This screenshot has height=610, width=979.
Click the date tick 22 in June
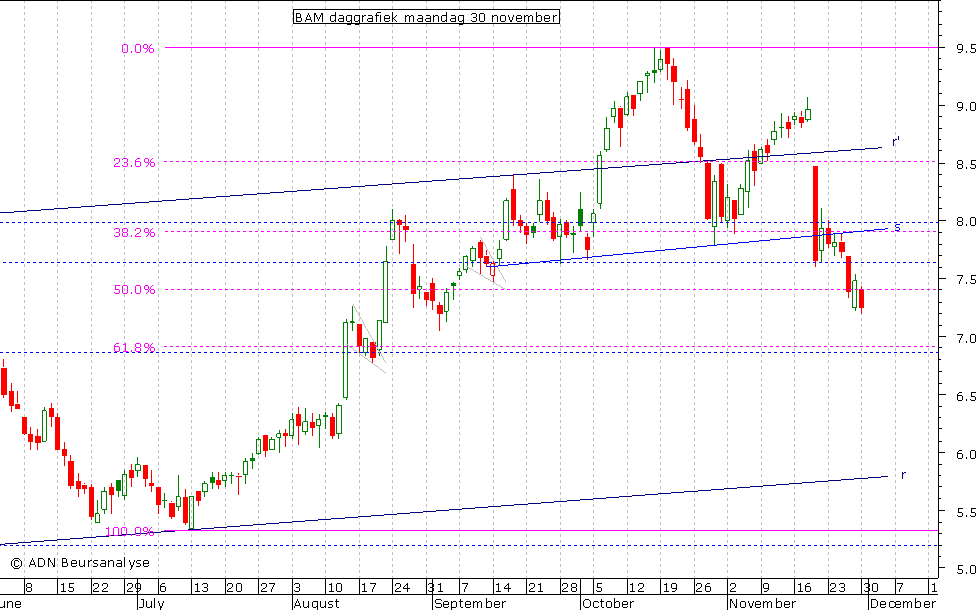click(100, 588)
